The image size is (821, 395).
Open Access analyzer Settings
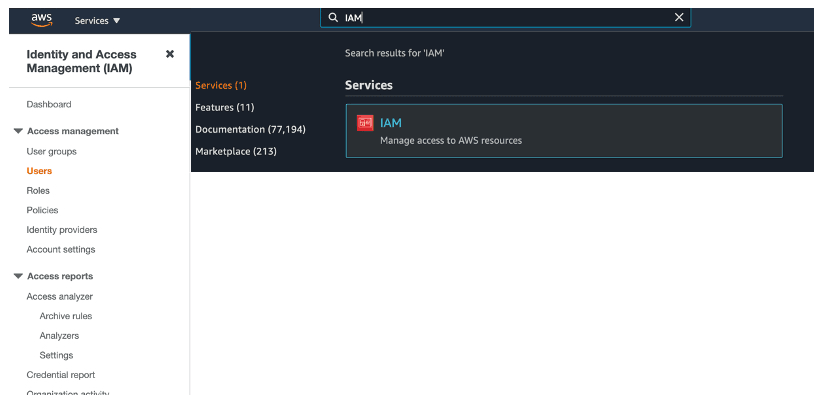[56, 355]
